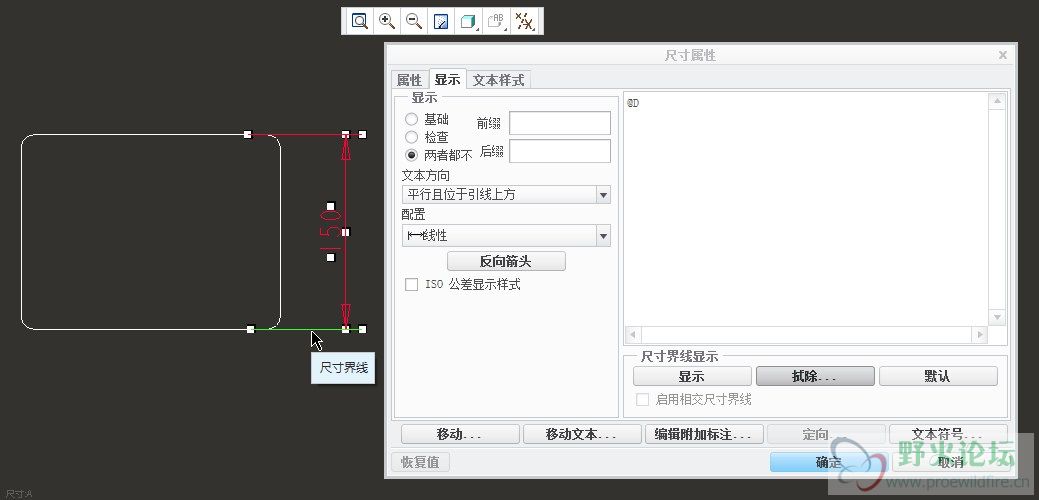Click the 默认 button
1039x500 pixels.
pos(938,376)
